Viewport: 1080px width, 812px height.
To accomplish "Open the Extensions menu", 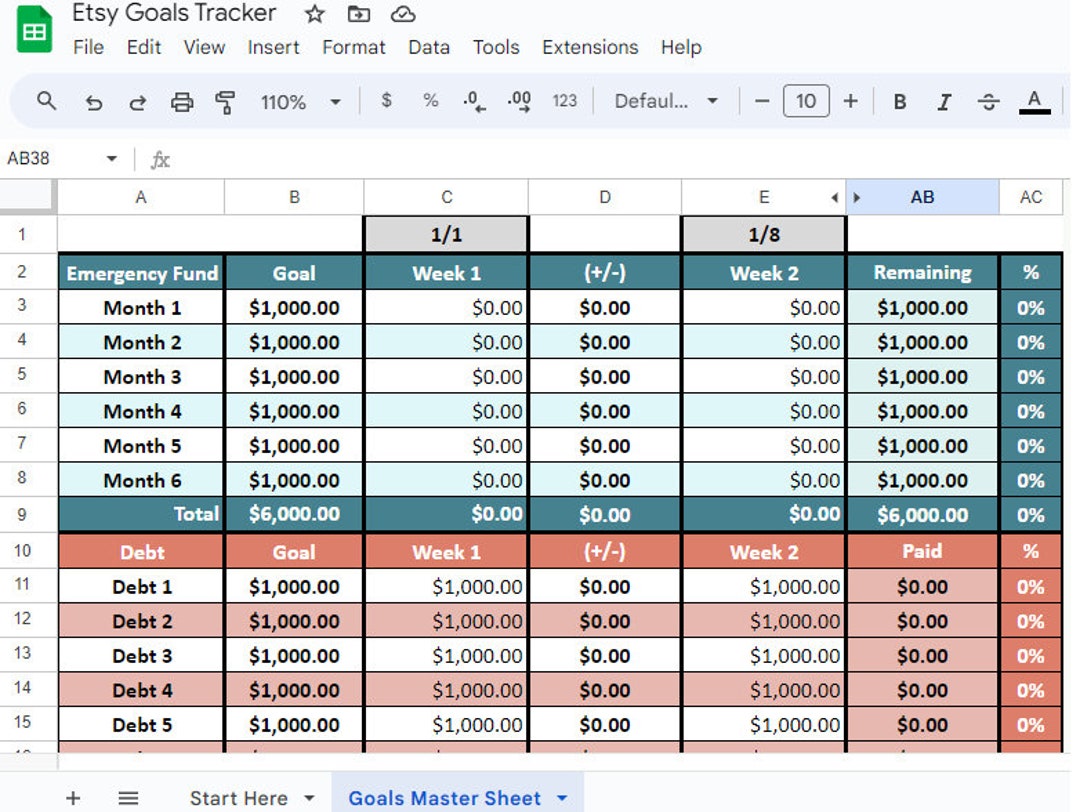I will pos(589,47).
